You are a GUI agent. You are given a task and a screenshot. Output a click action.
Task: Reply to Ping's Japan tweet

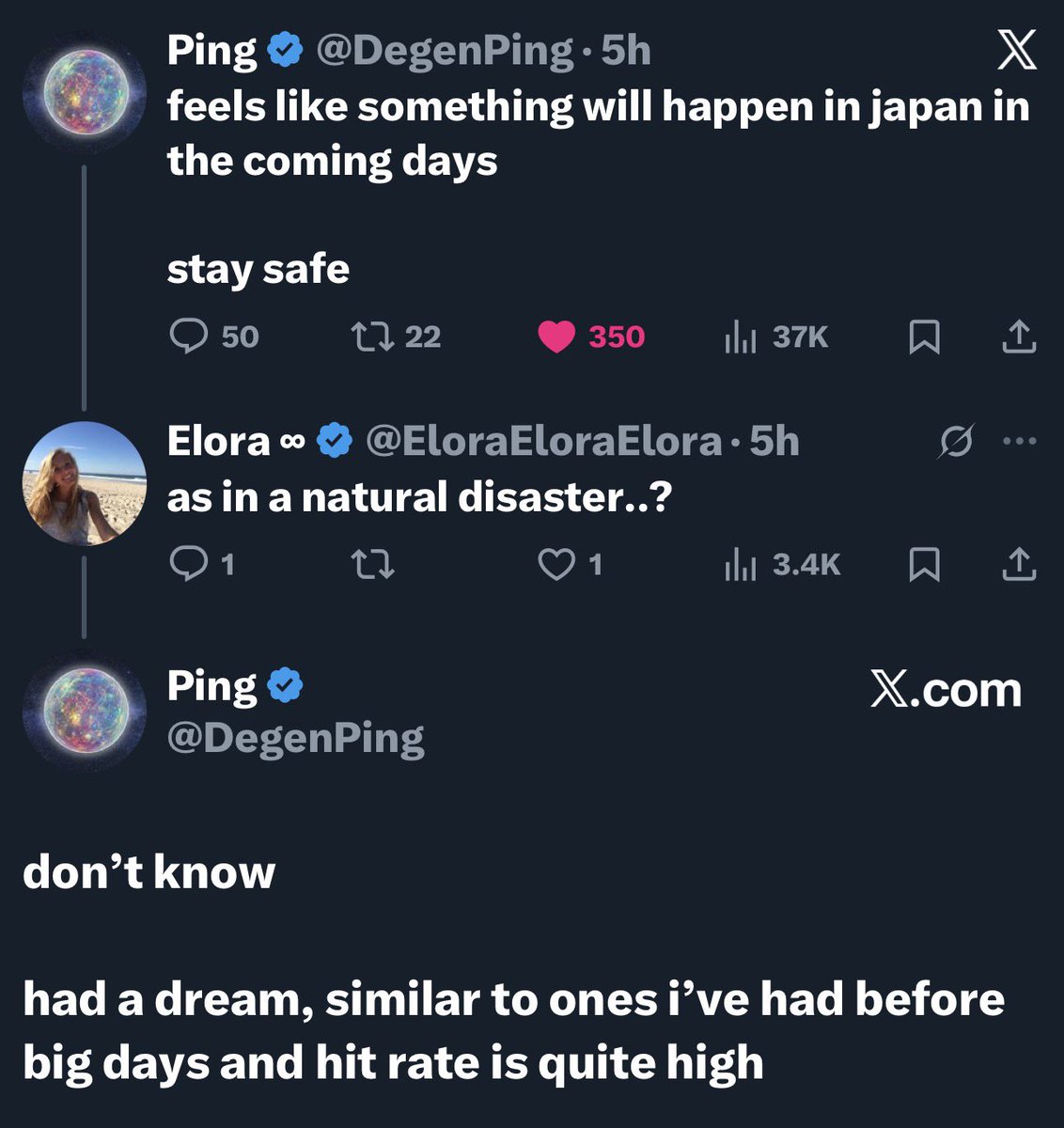point(189,337)
